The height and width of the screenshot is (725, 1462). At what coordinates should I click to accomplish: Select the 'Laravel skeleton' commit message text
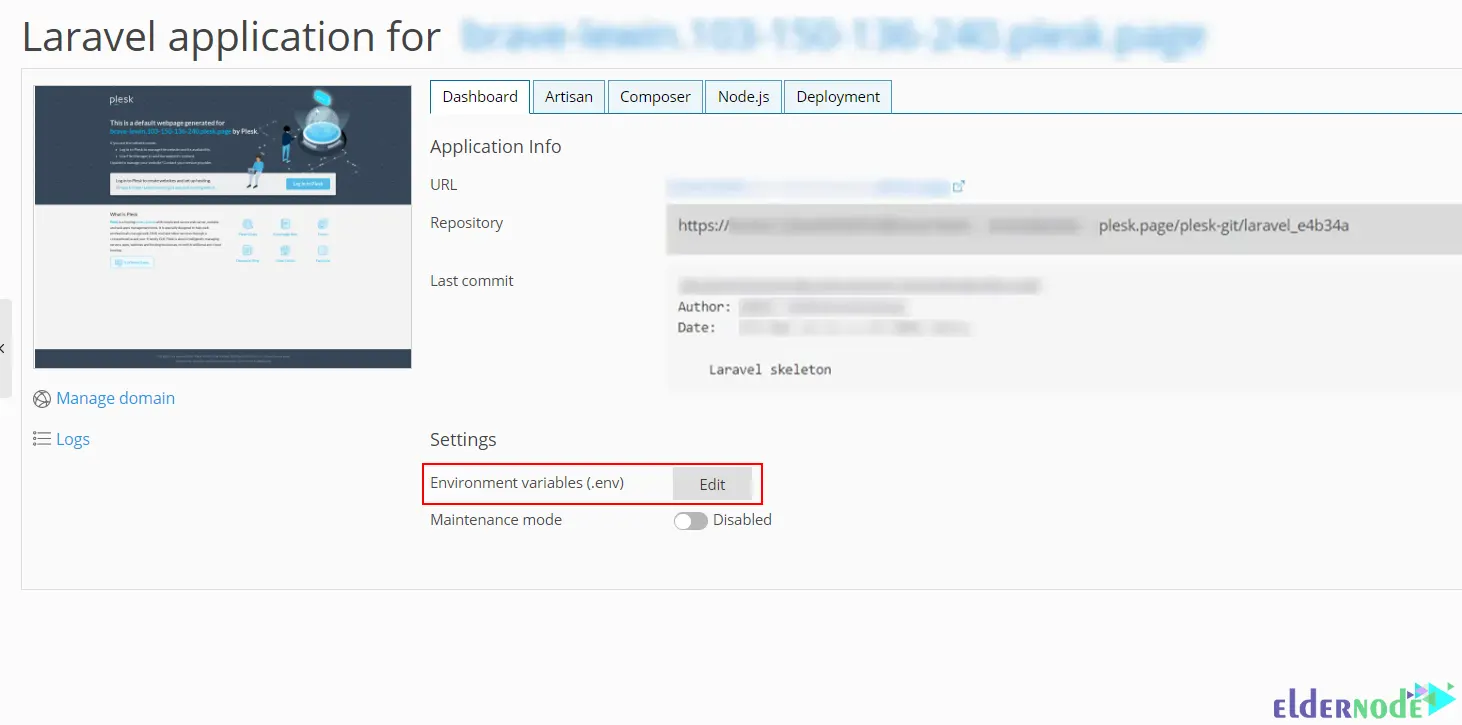pyautogui.click(x=770, y=369)
